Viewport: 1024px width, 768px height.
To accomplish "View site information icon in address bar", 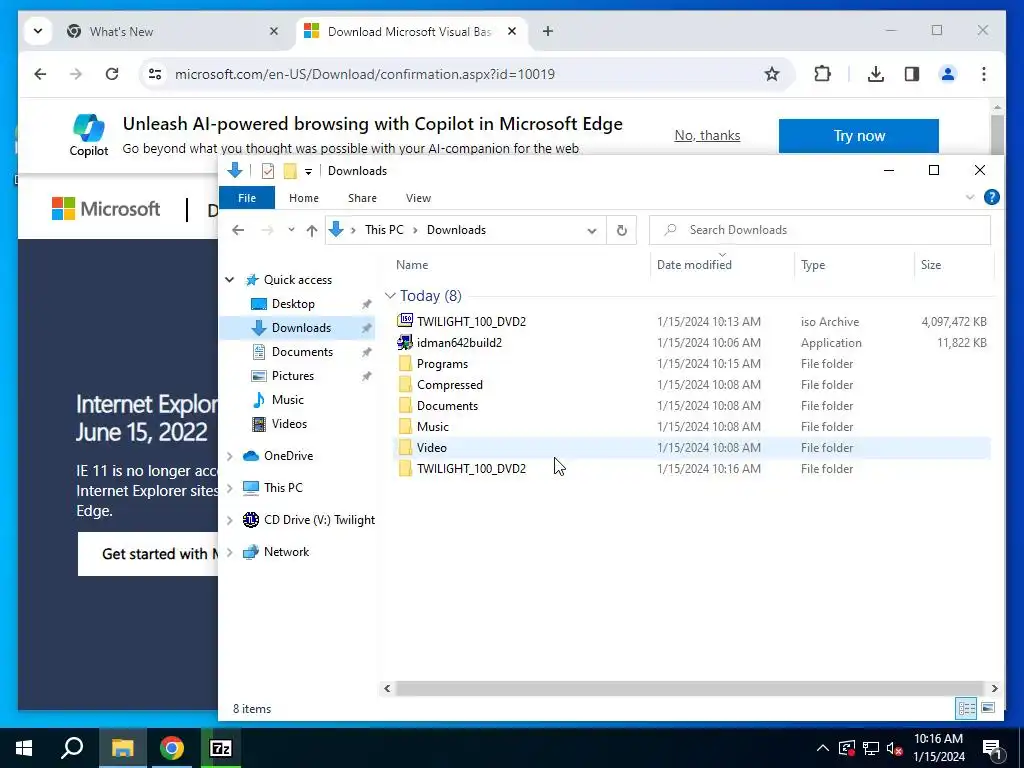I will tap(155, 74).
